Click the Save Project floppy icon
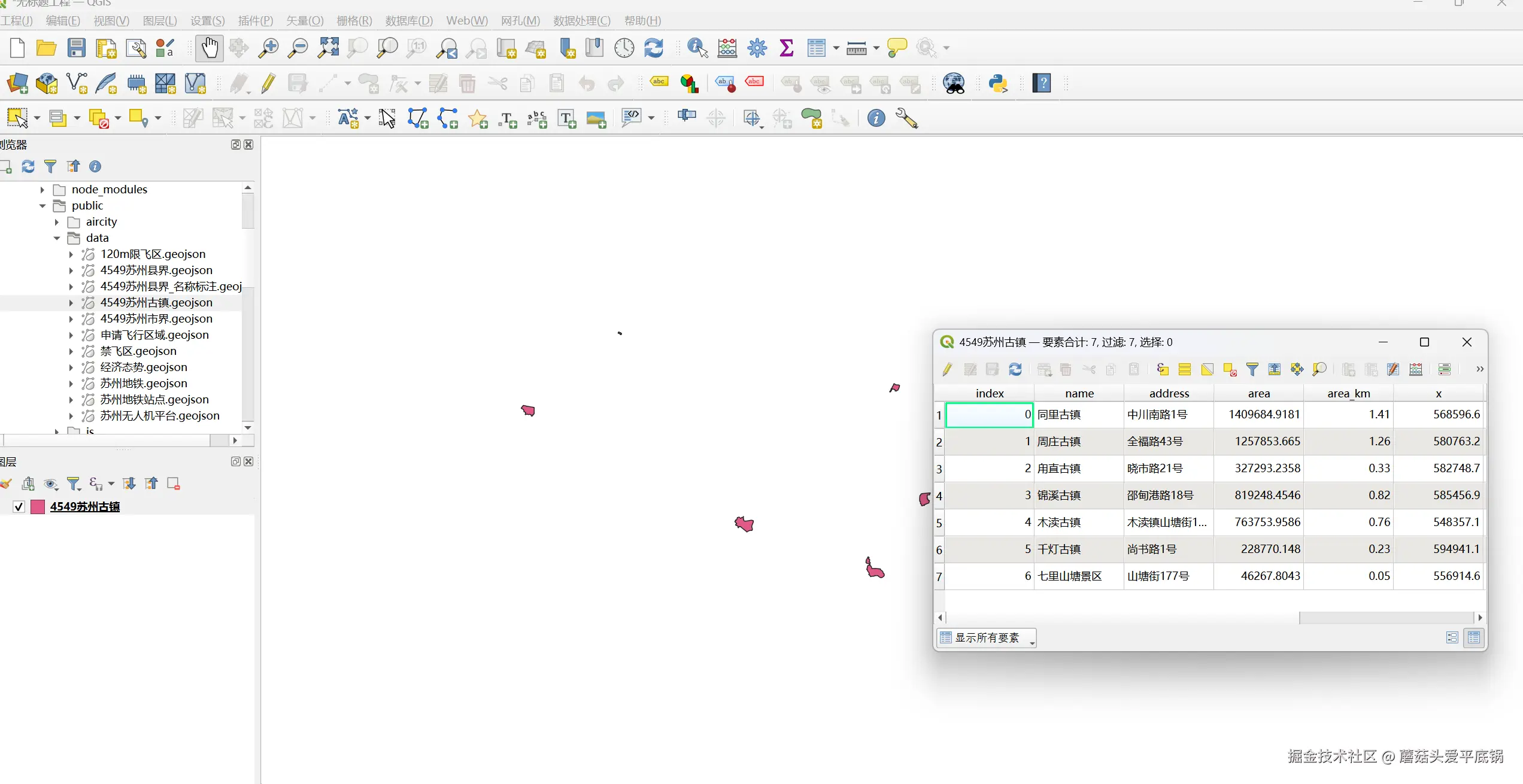 (x=76, y=48)
